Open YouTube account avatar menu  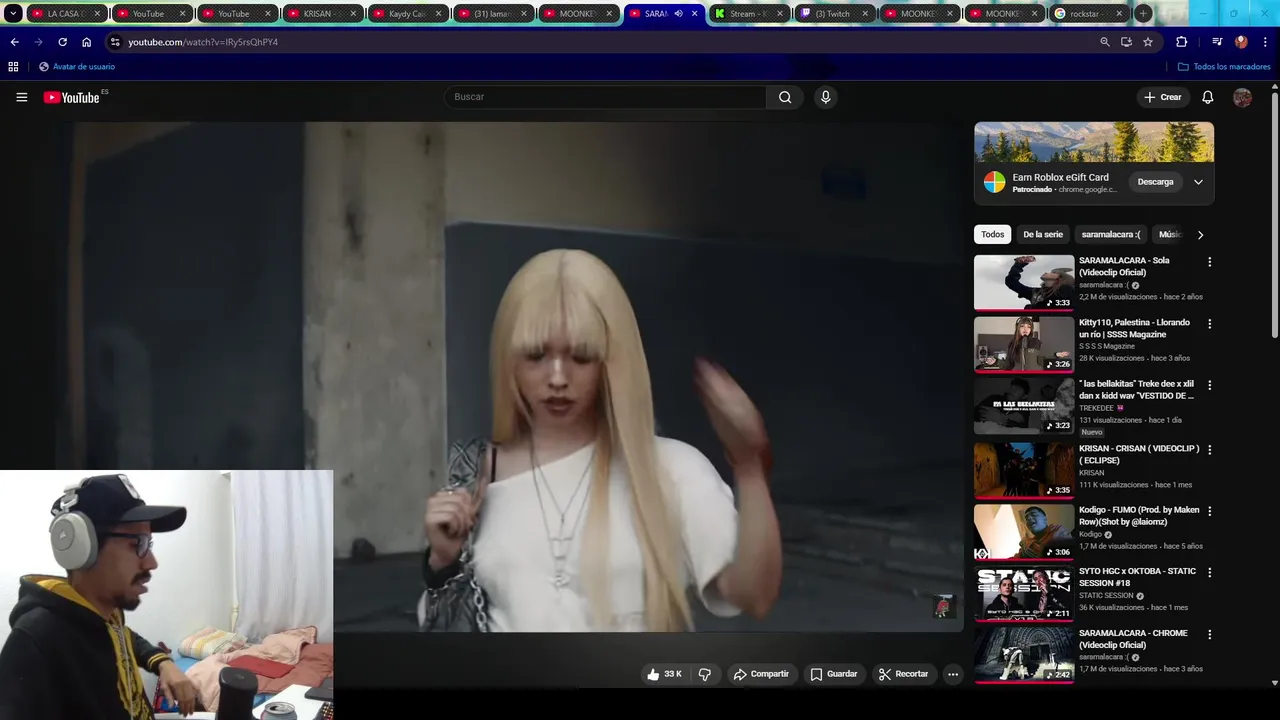1242,97
